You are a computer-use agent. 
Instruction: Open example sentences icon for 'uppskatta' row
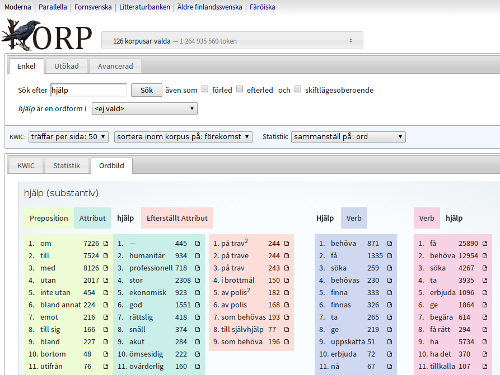389,342
